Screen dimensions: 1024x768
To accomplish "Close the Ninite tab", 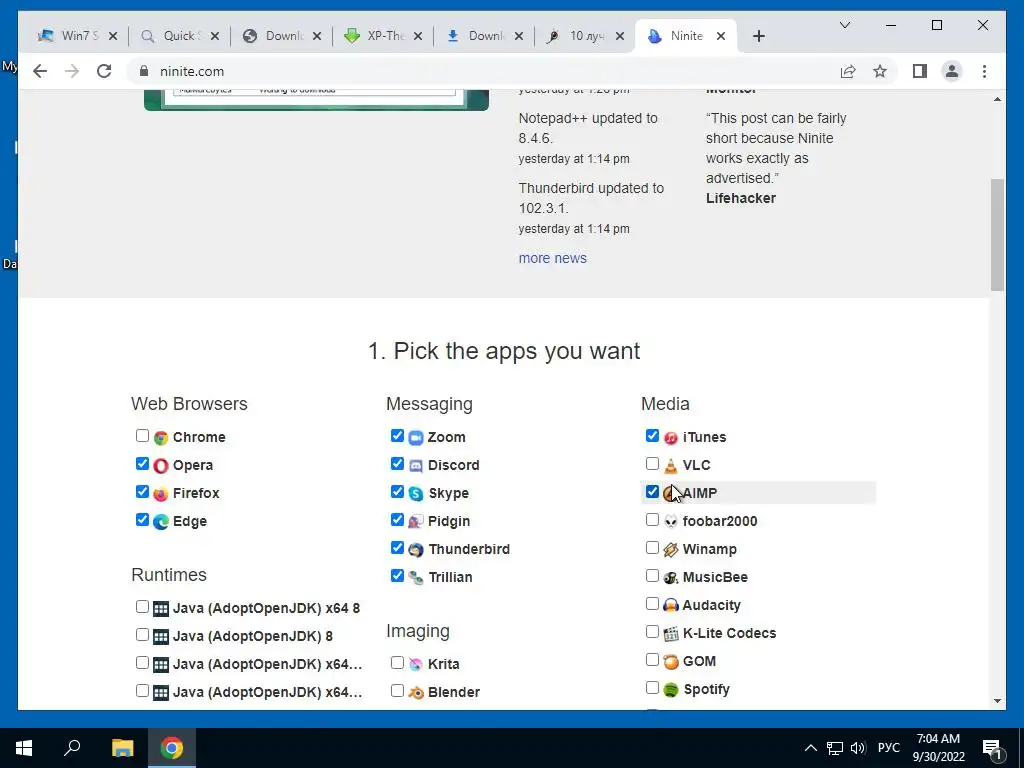I will [x=721, y=36].
